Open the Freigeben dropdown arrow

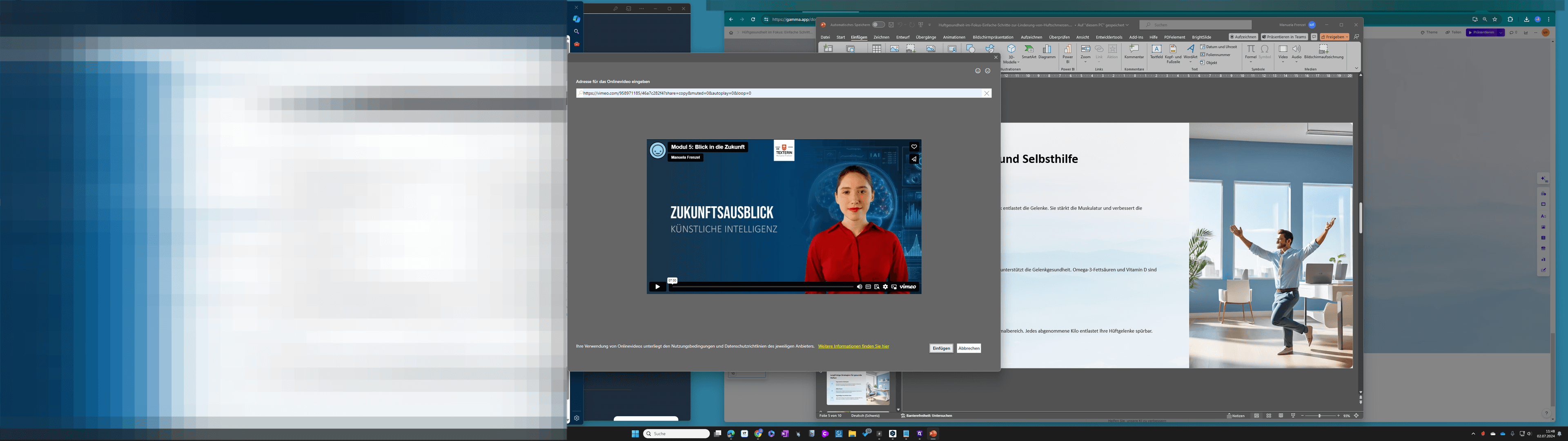click(1347, 37)
